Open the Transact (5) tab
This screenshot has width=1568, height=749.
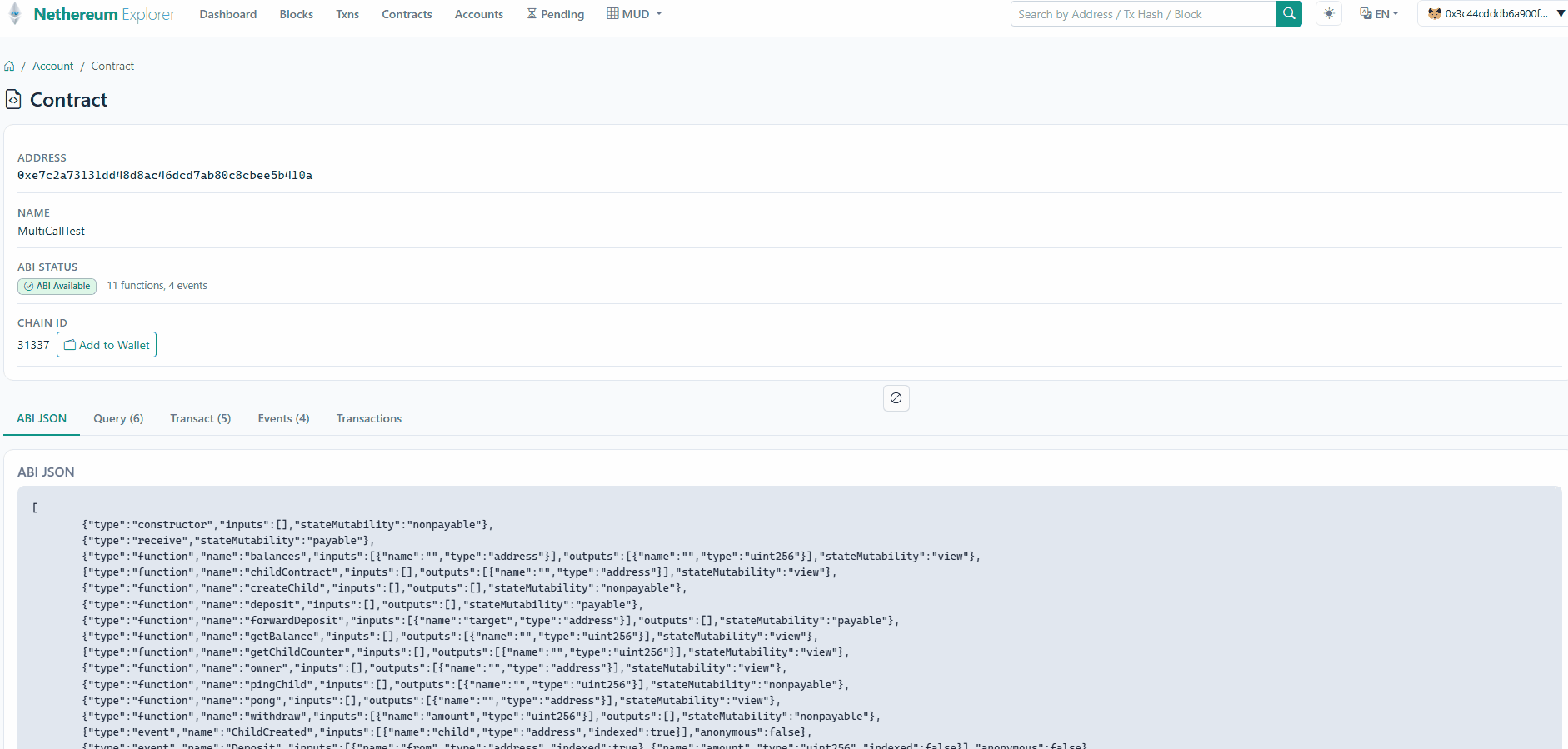click(x=200, y=419)
